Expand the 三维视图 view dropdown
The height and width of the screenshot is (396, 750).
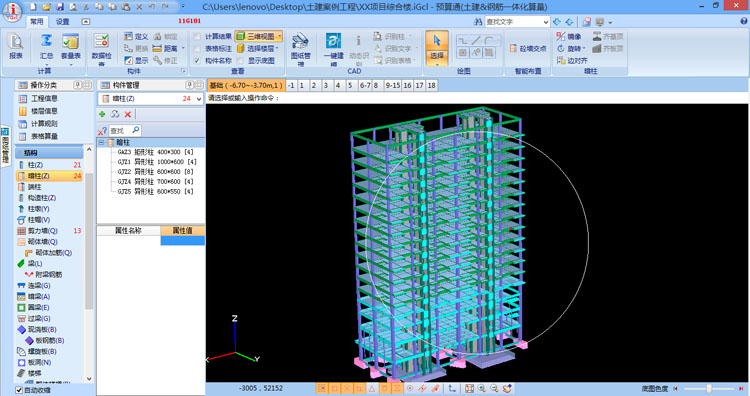coord(279,36)
